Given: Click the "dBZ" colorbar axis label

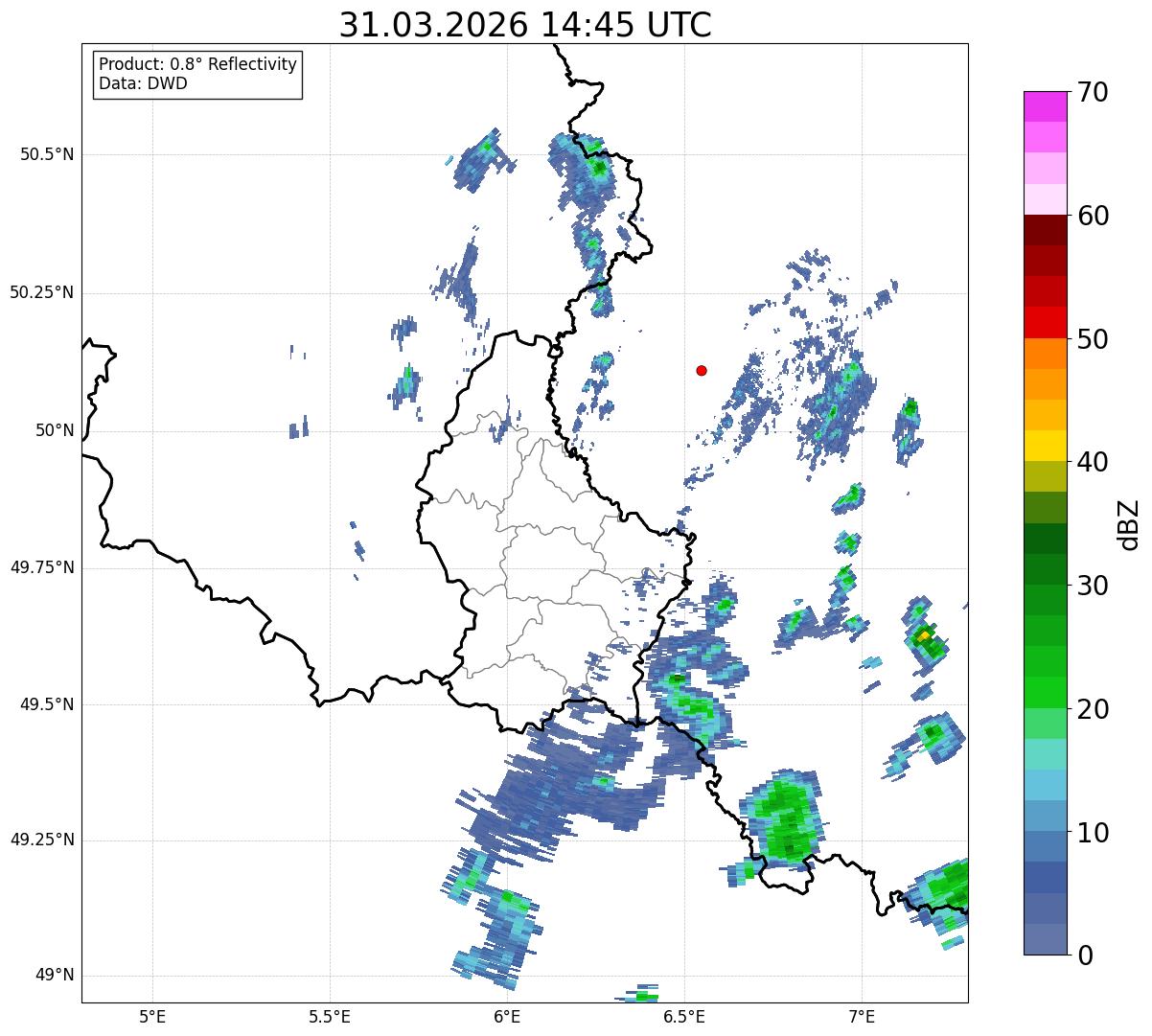Looking at the screenshot, I should [1129, 523].
